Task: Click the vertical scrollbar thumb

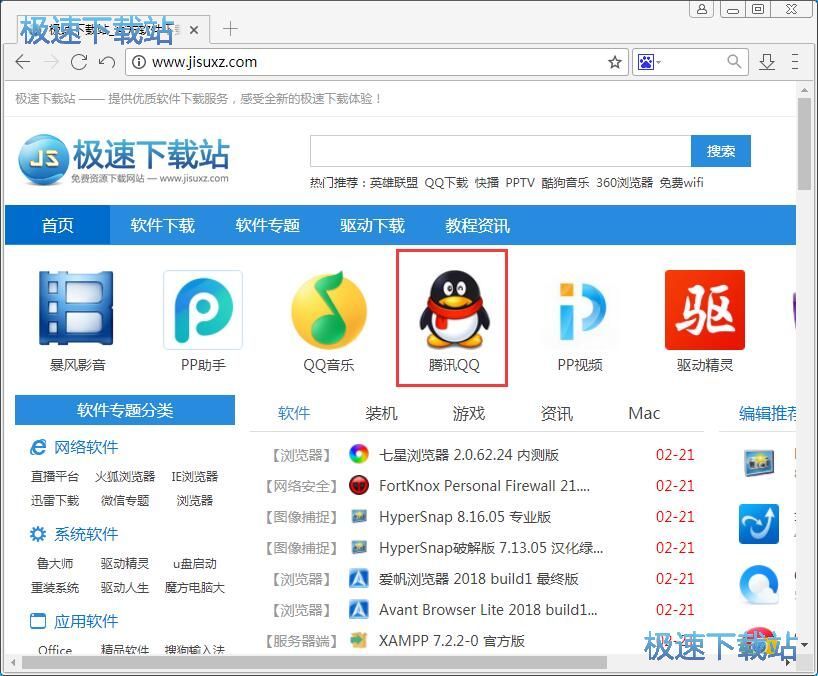Action: click(804, 143)
